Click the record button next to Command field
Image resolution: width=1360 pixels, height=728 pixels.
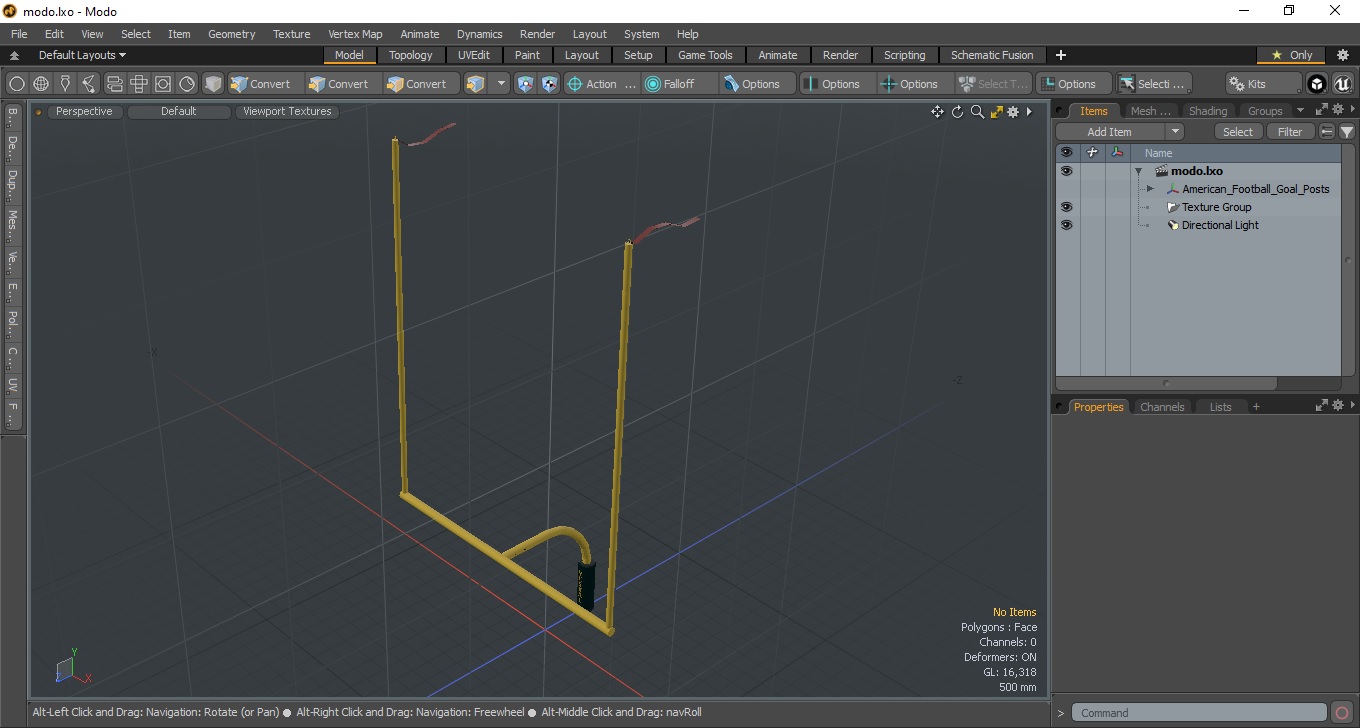(x=1342, y=713)
